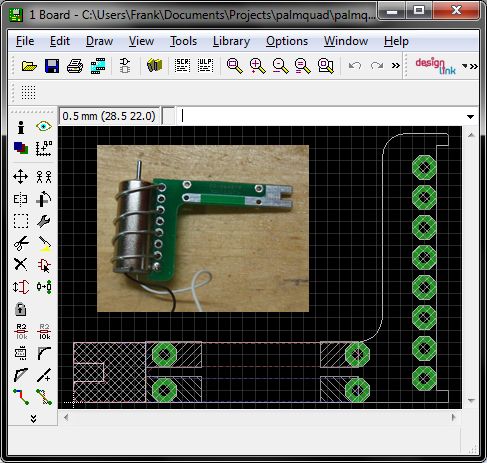
Task: Expand more tools at the left toolbar bottom
Action: tap(33, 418)
